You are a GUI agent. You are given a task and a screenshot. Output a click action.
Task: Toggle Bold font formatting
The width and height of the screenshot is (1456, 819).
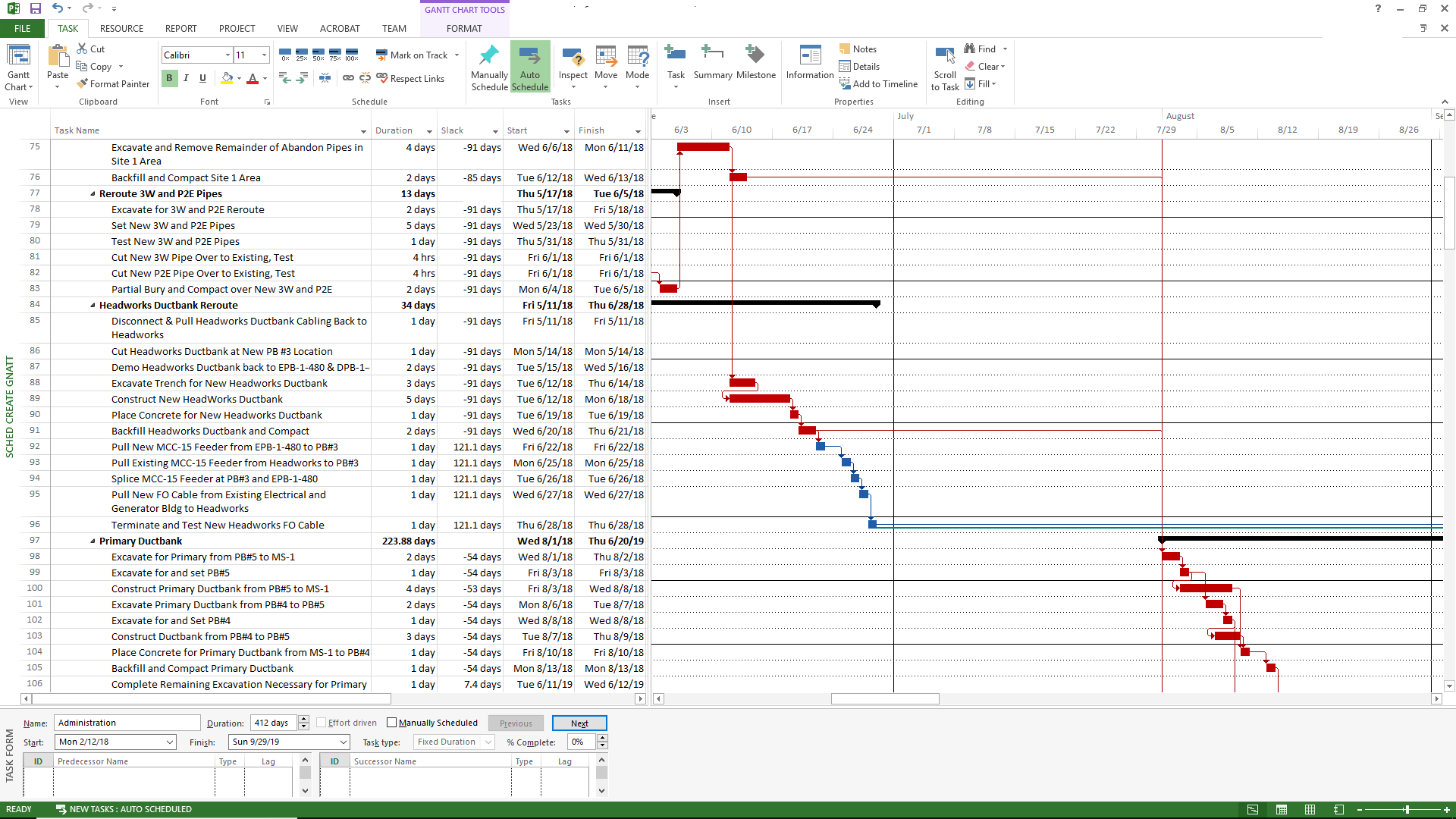[169, 78]
